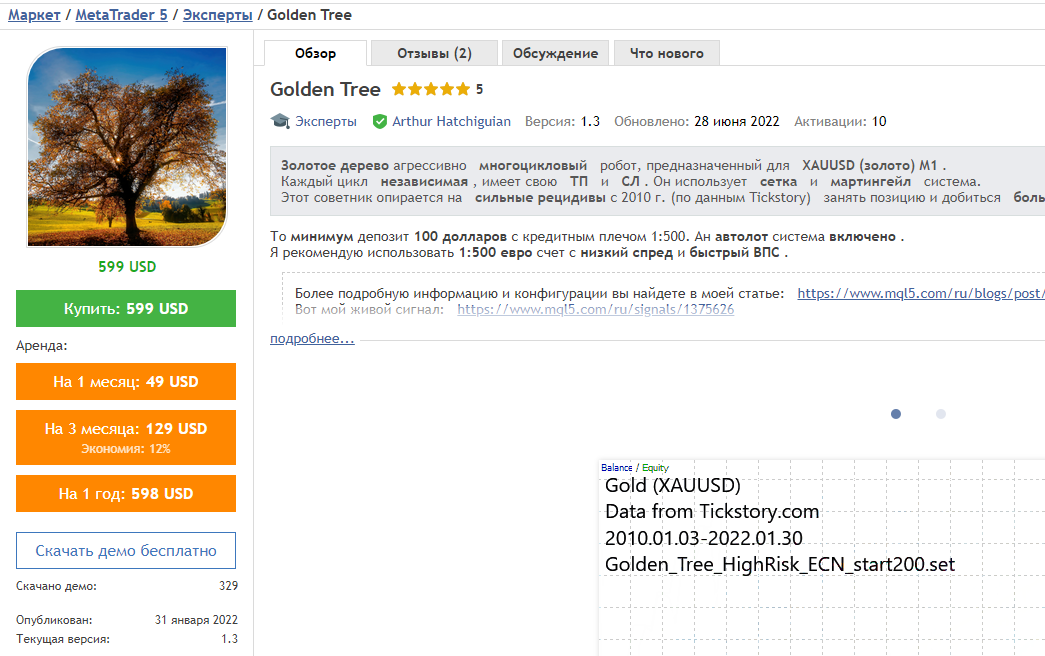
Task: Switch to the Обсуждение tab
Action: (555, 53)
